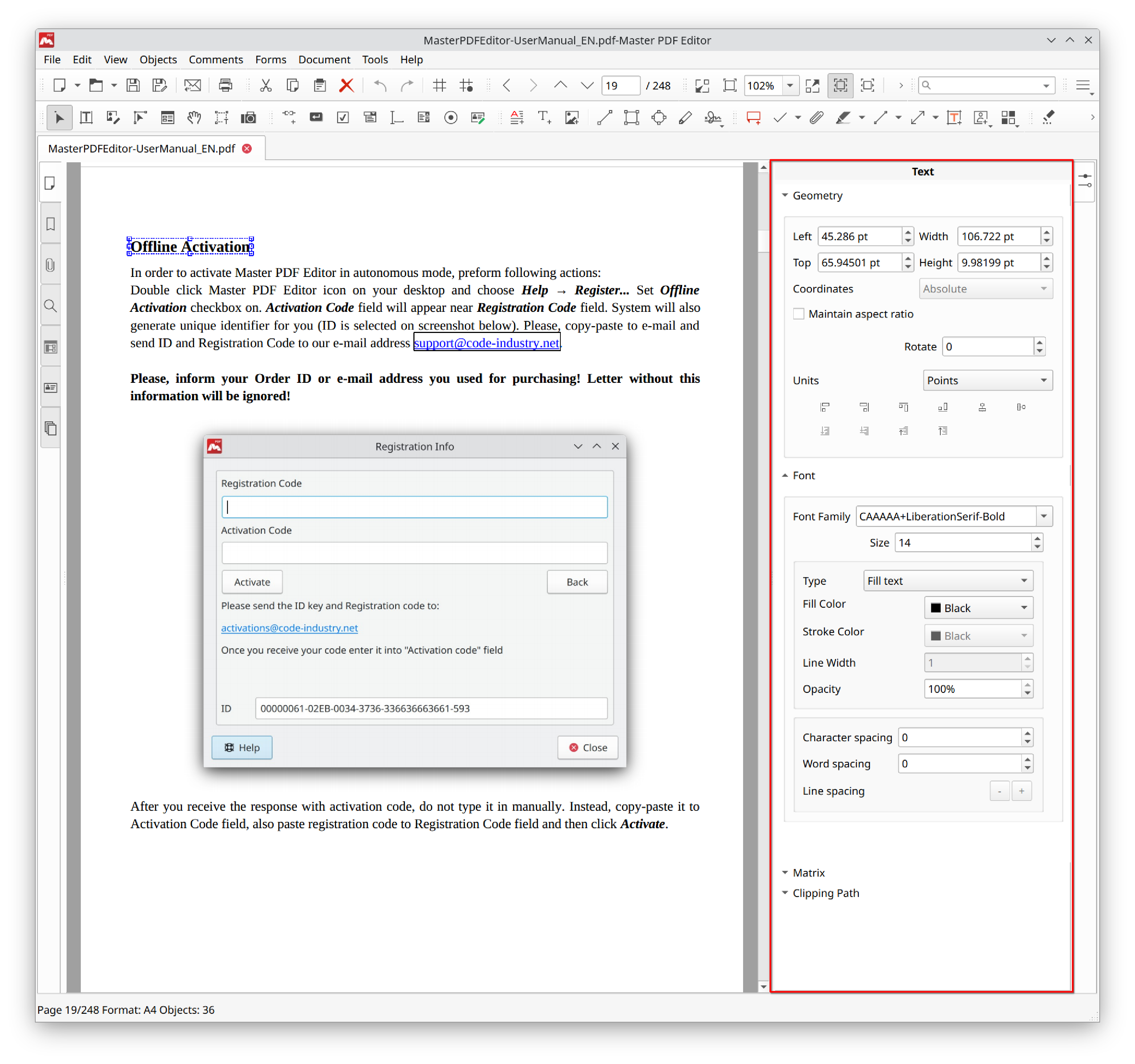Image resolution: width=1135 pixels, height=1064 pixels.
Task: Use the Eraser tool on the toolbar
Action: [1049, 118]
